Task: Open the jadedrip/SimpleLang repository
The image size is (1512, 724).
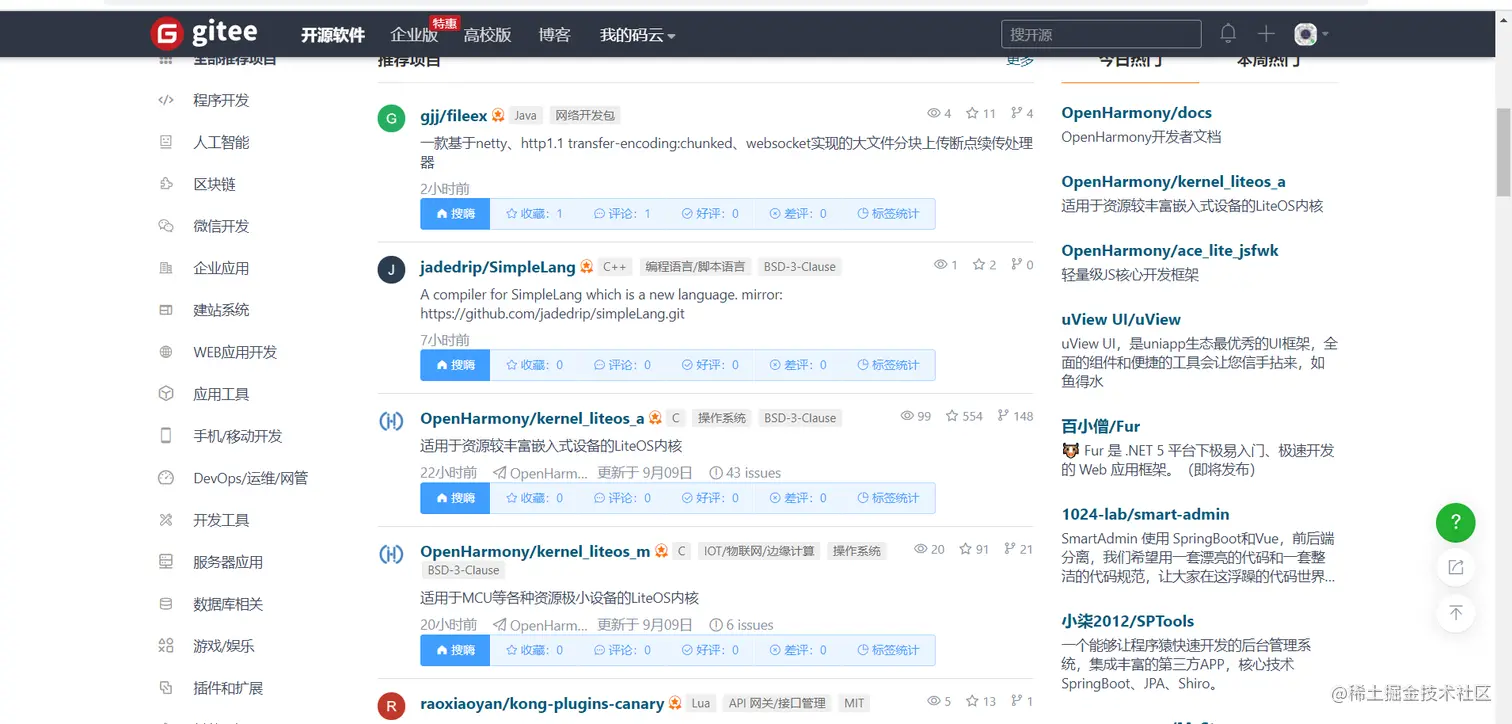Action: (x=497, y=267)
